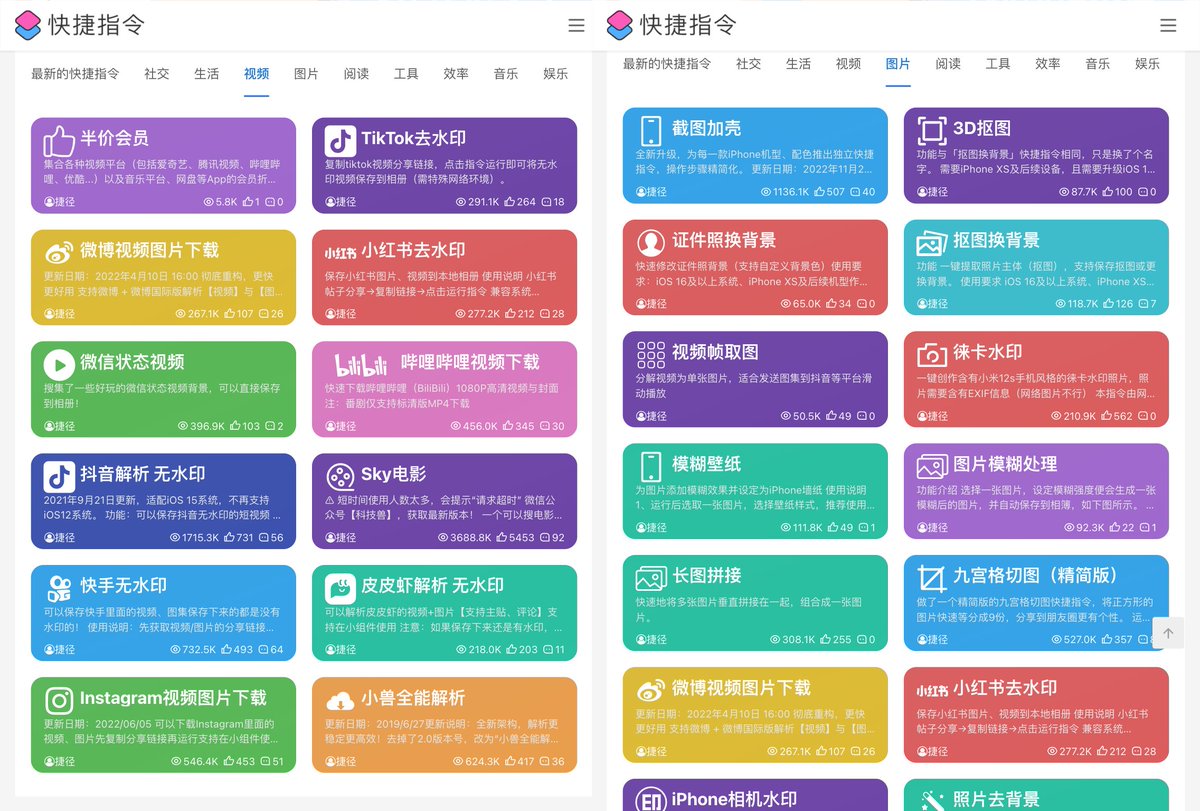
Task: Click the 小红书 icon on the left pane's 小红书去水印 card
Action: click(x=341, y=252)
